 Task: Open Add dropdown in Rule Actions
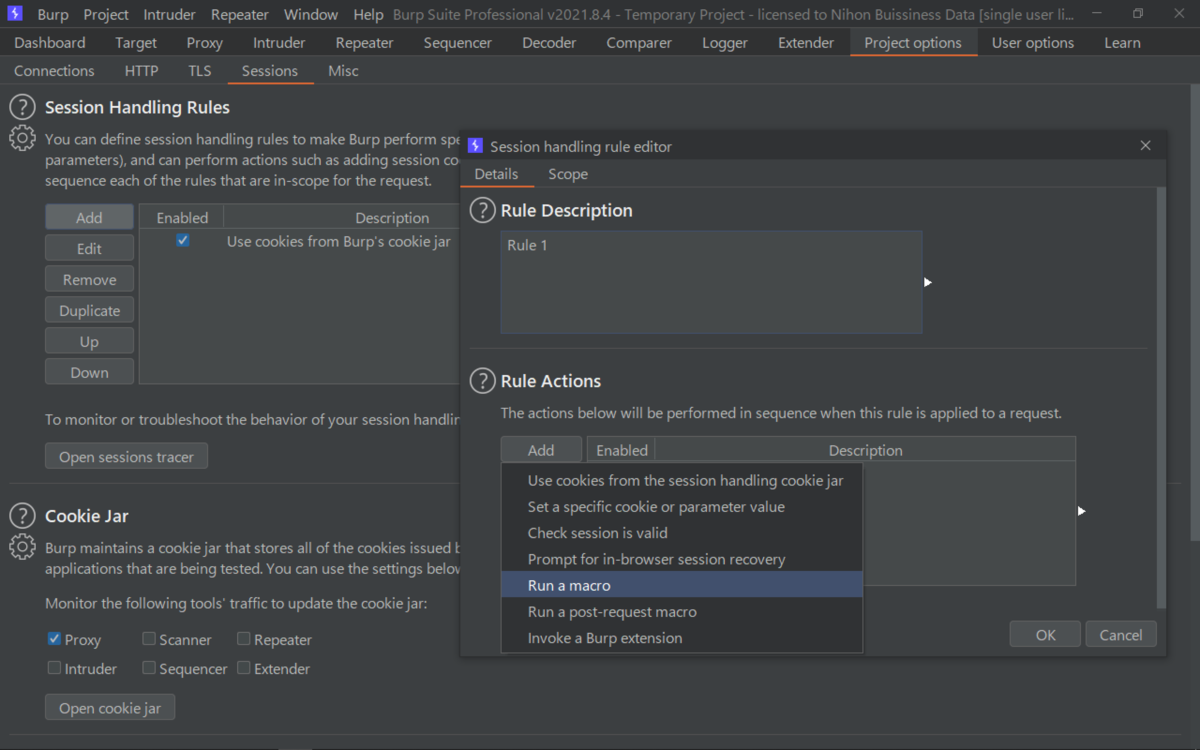(x=541, y=450)
